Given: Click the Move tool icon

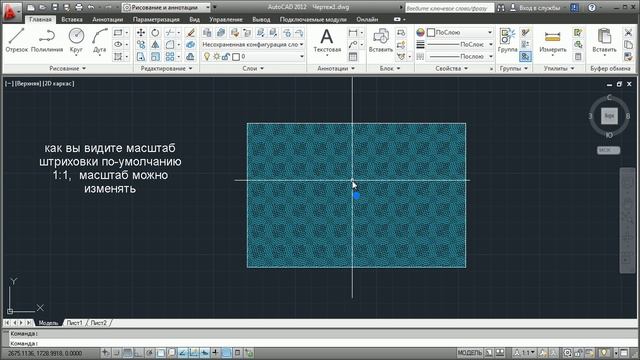Looking at the screenshot, I should (141, 33).
